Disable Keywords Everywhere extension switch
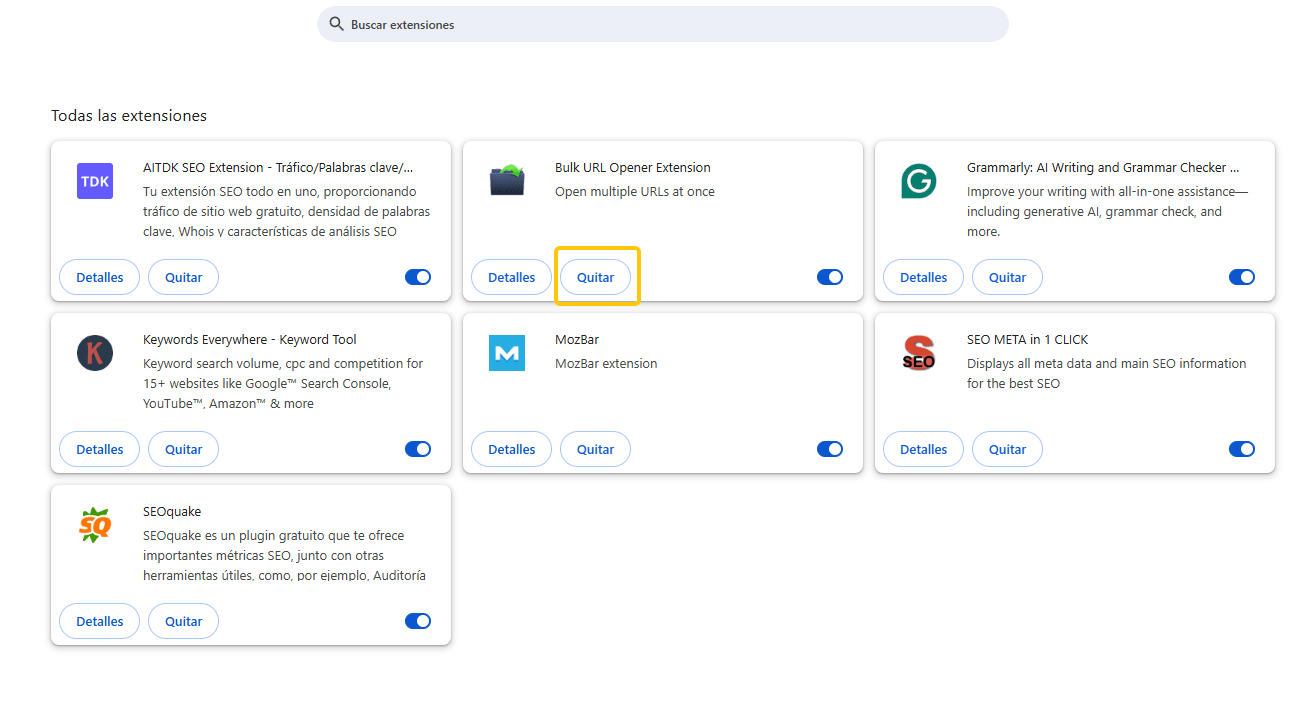 coord(418,449)
